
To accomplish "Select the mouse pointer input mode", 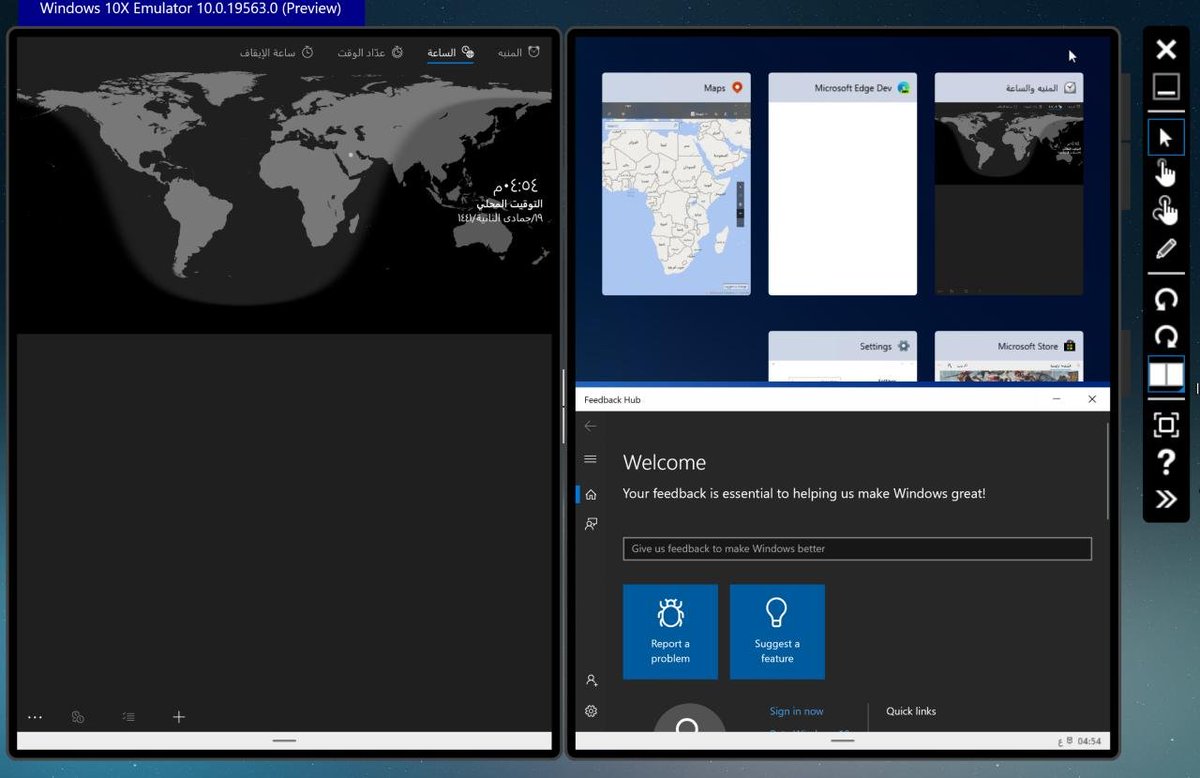I will coord(1166,137).
